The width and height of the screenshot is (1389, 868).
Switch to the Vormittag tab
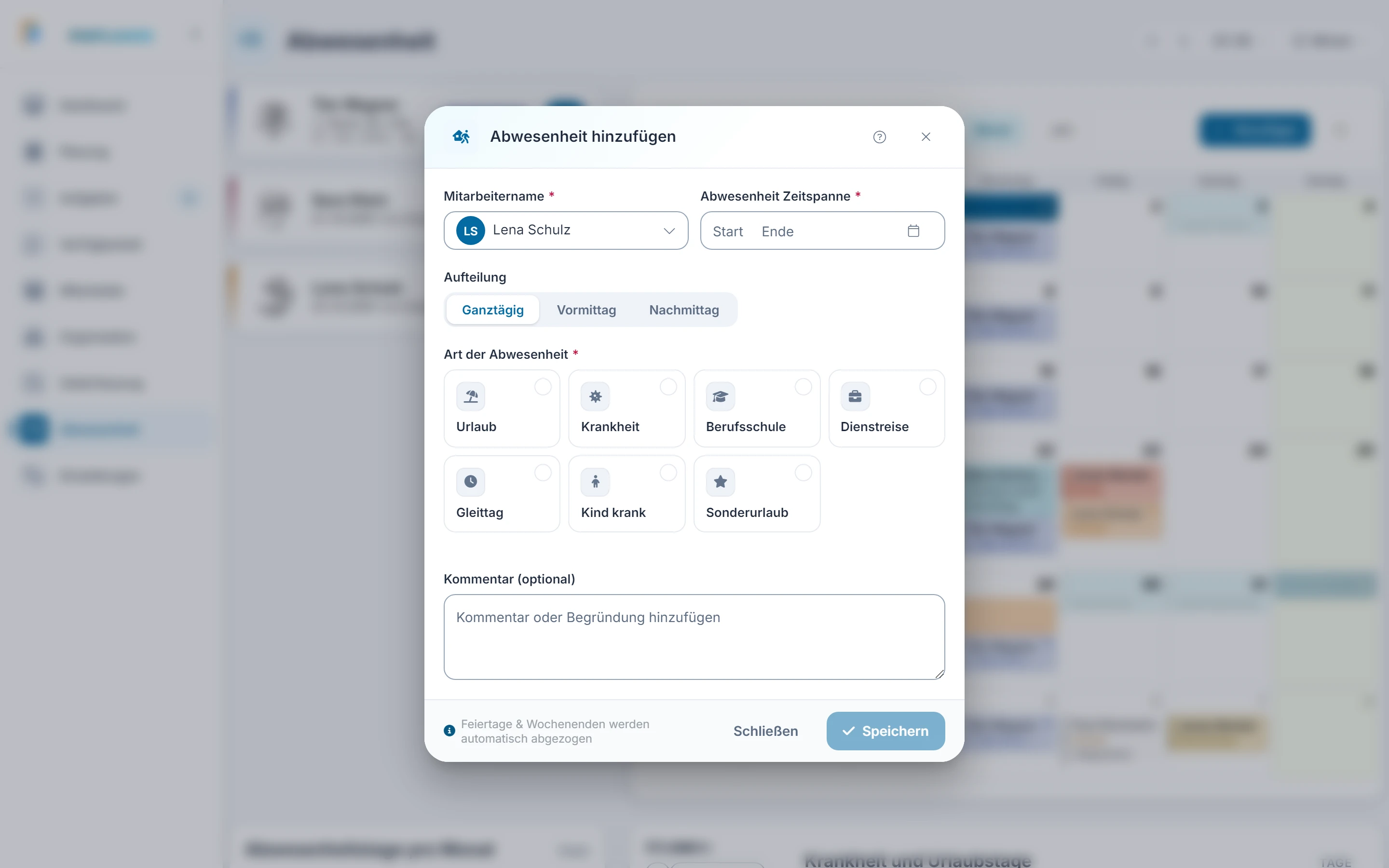tap(586, 310)
